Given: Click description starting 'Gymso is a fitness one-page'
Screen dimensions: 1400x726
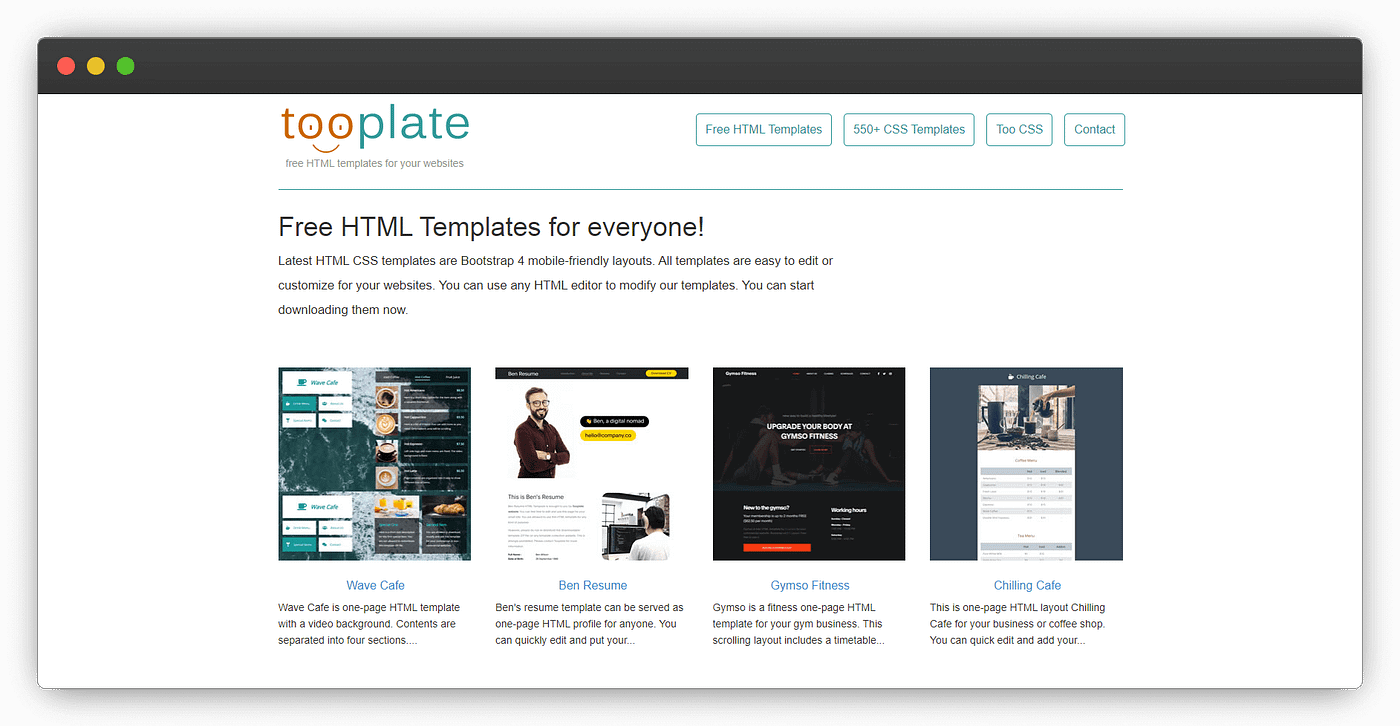Looking at the screenshot, I should point(799,624).
